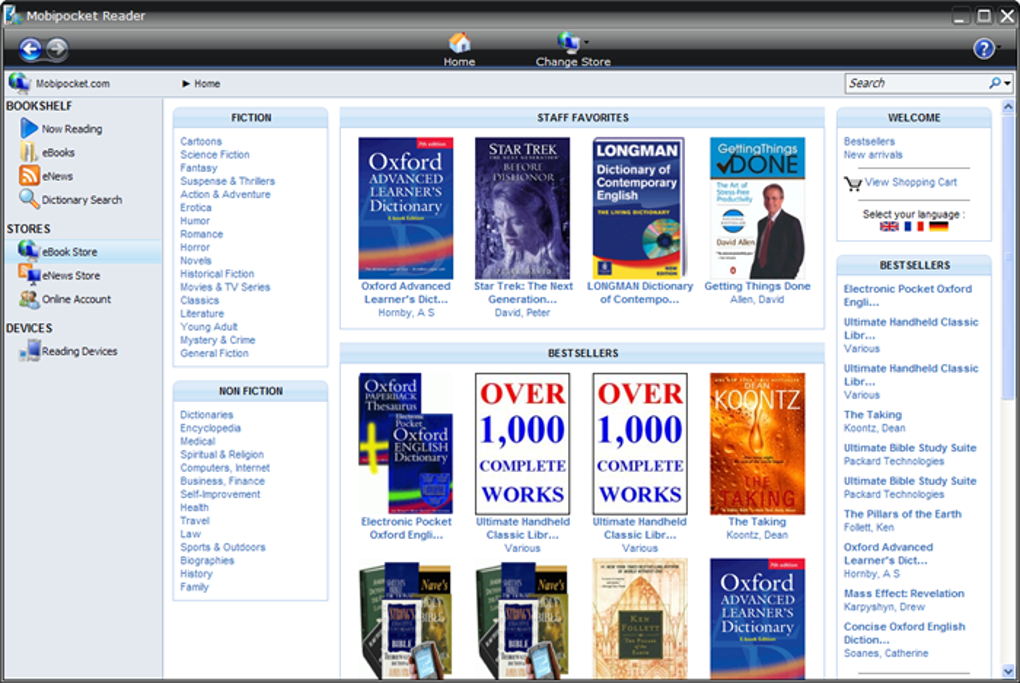Select the UK flag for English
This screenshot has height=683, width=1020.
[889, 226]
